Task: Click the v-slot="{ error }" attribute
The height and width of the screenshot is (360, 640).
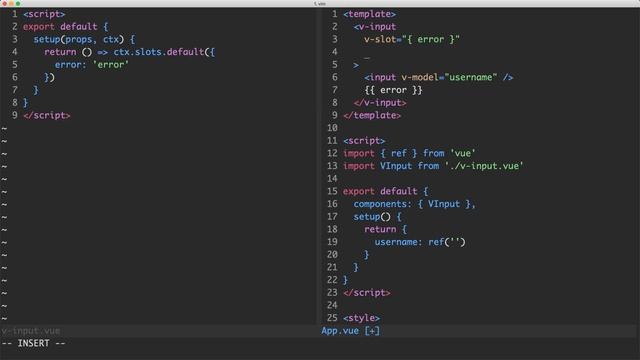Action: (x=412, y=40)
